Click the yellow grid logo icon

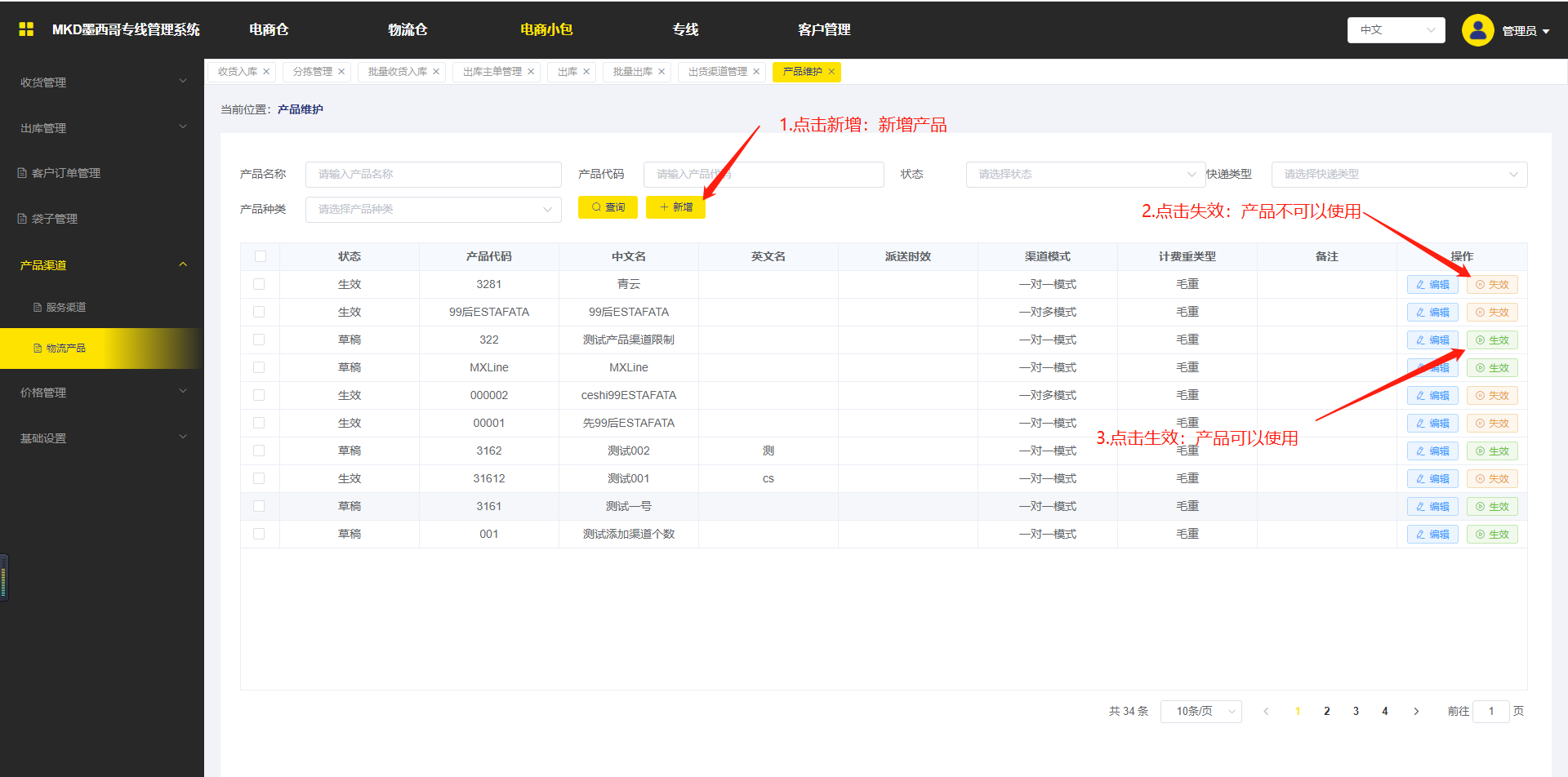(x=26, y=29)
